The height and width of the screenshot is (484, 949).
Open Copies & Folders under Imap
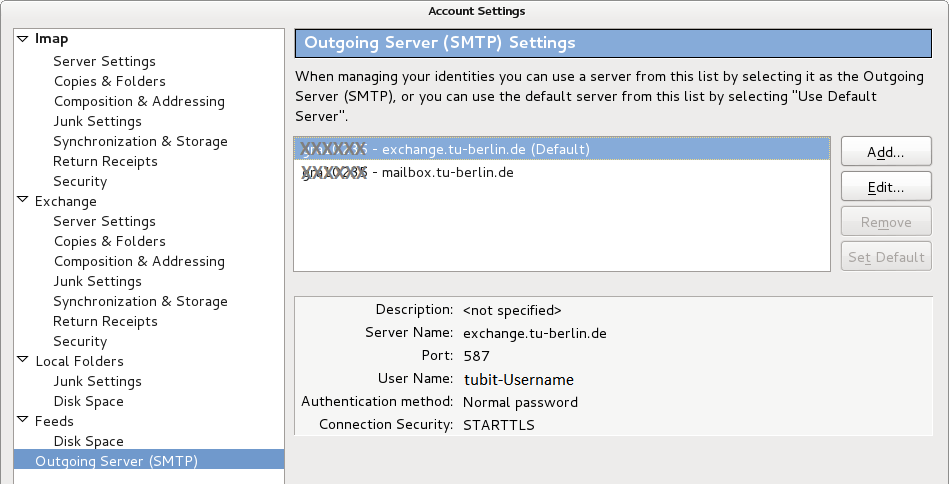[109, 81]
